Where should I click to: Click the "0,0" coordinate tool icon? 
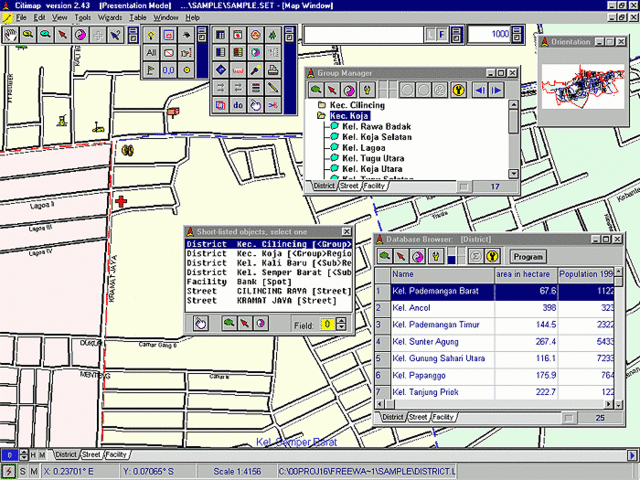point(169,70)
